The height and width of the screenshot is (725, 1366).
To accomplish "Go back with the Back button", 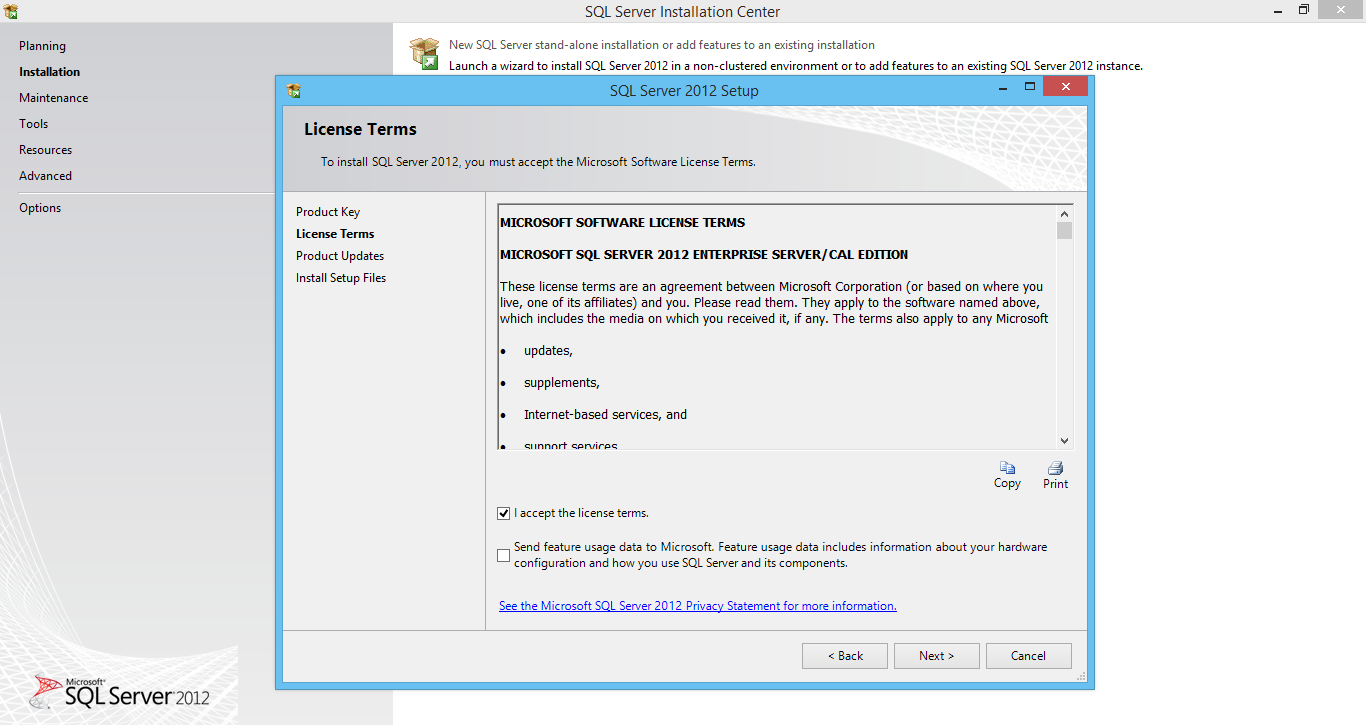I will click(x=845, y=656).
